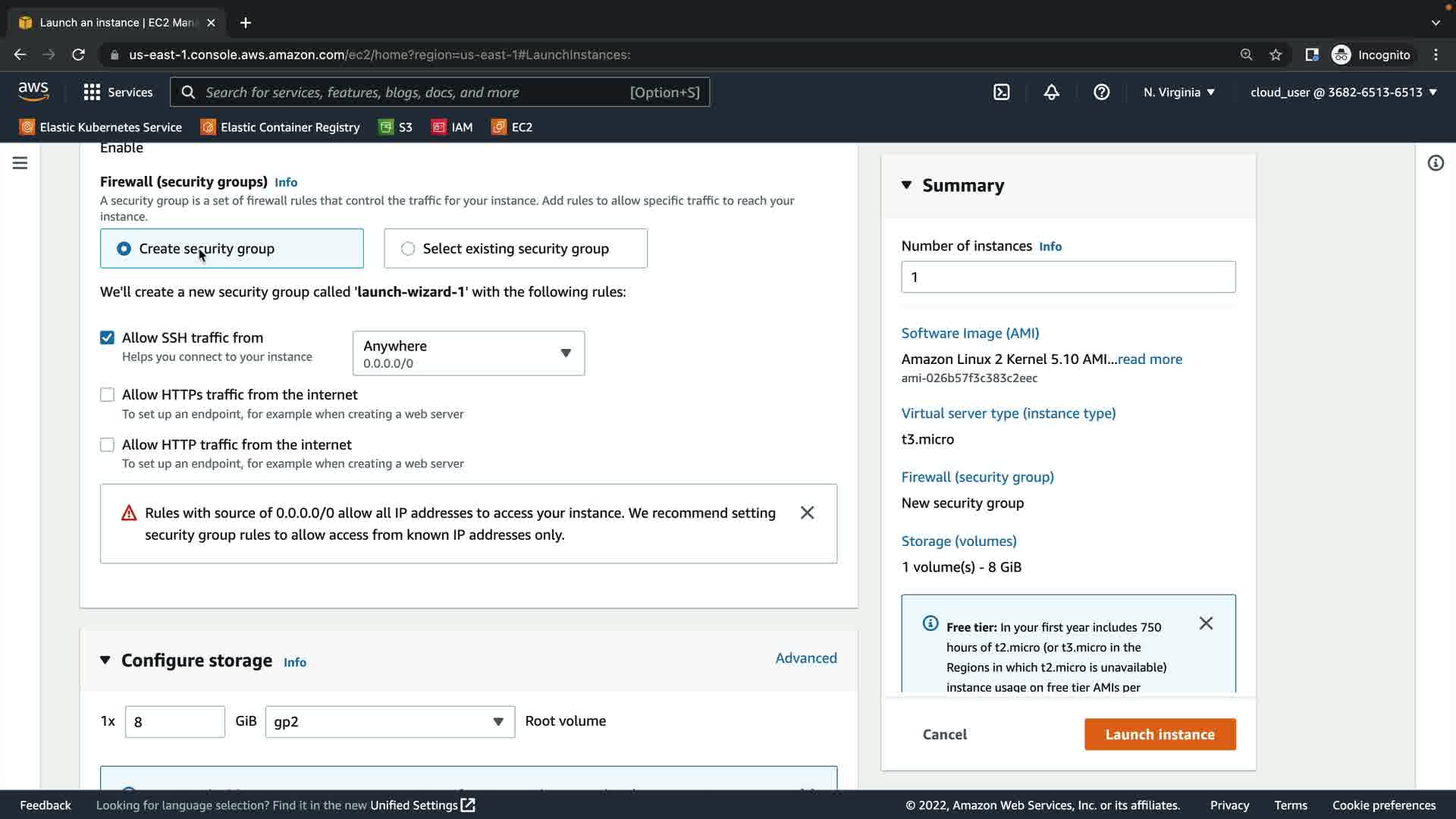This screenshot has height=819, width=1456.
Task: Open AWS CloudShell icon in top bar
Action: pyautogui.click(x=1001, y=93)
